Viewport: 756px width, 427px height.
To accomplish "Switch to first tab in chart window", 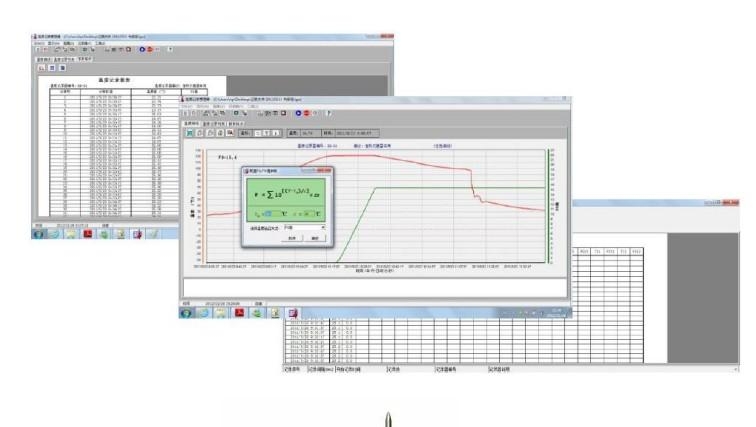I will point(192,124).
